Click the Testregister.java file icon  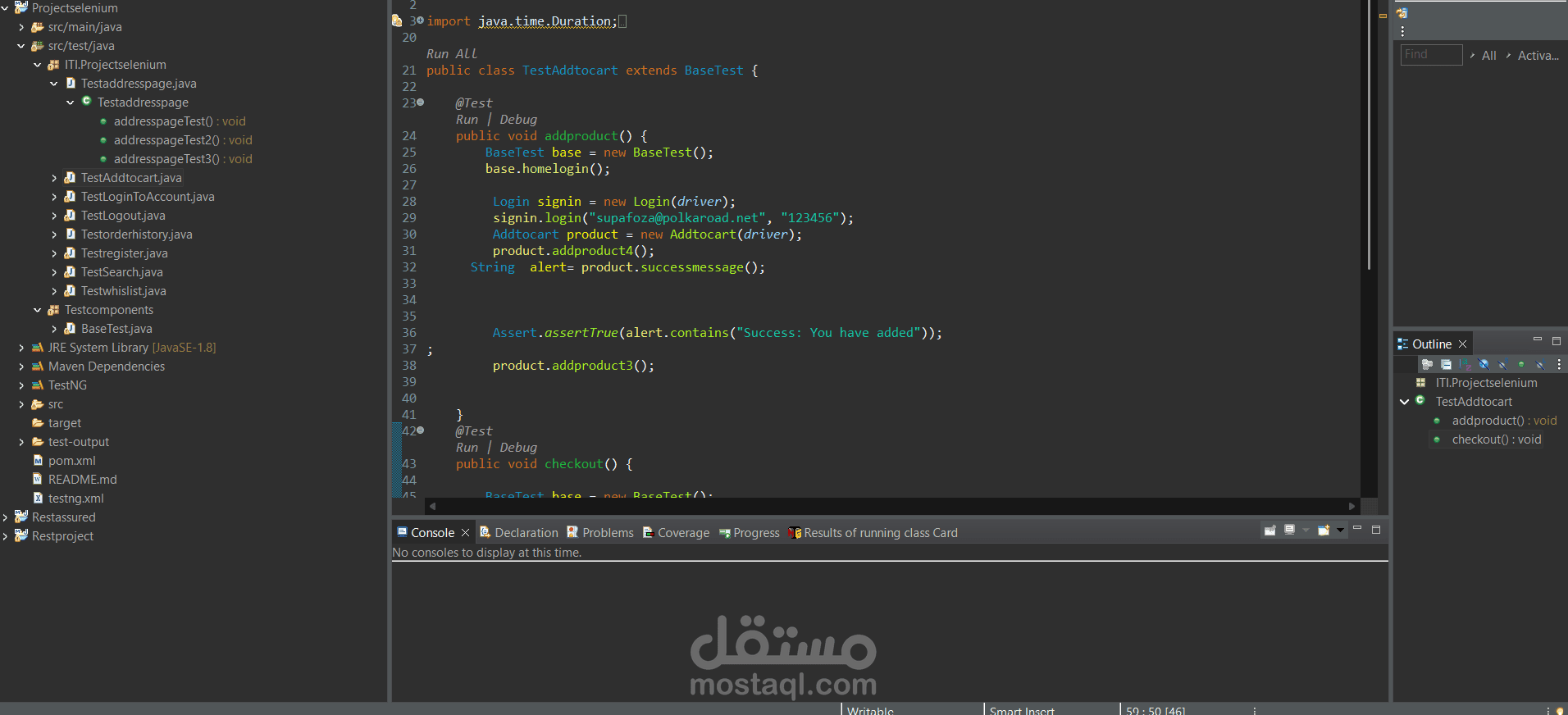(x=70, y=253)
